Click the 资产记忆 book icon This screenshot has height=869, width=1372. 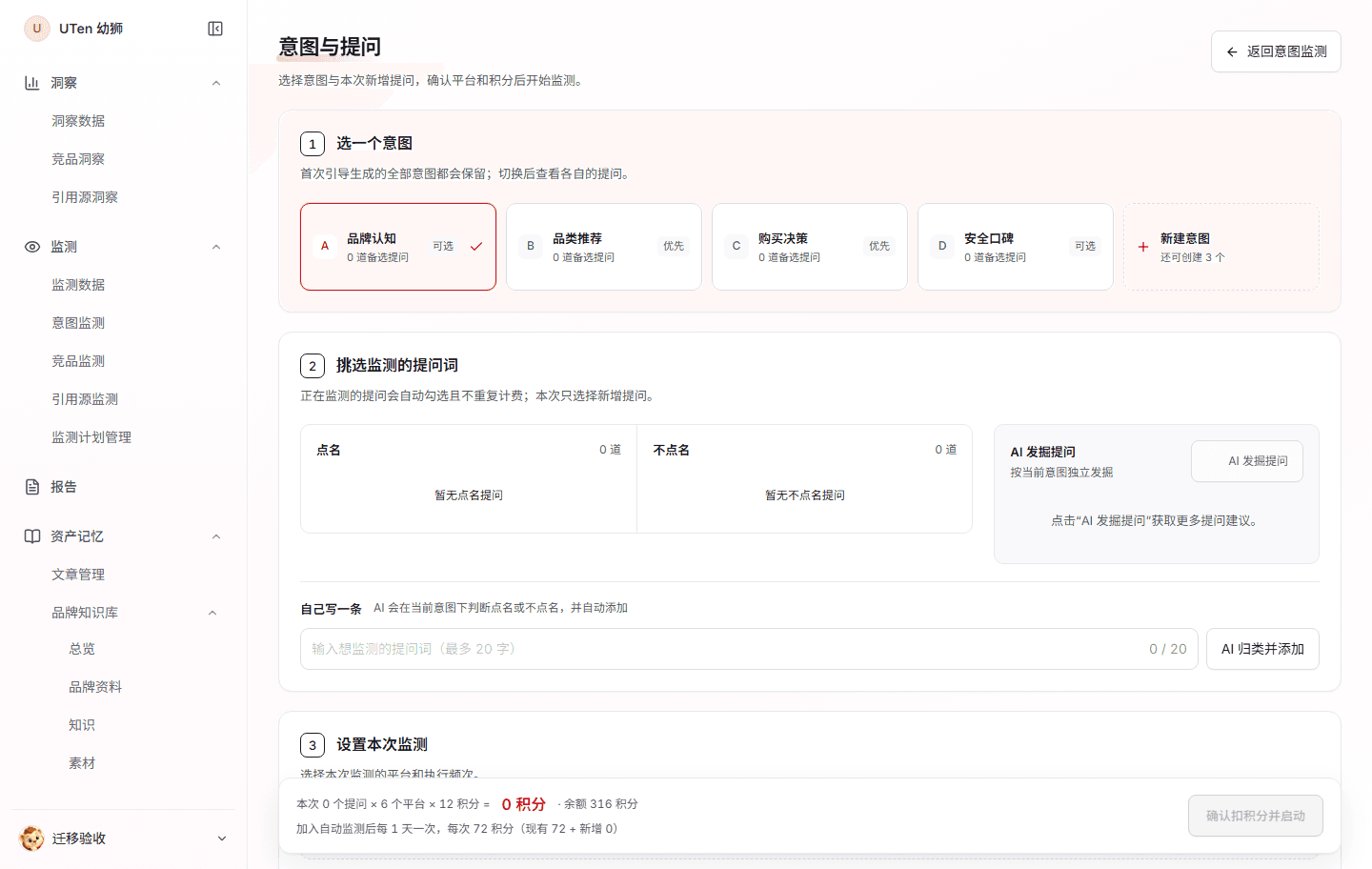(32, 536)
